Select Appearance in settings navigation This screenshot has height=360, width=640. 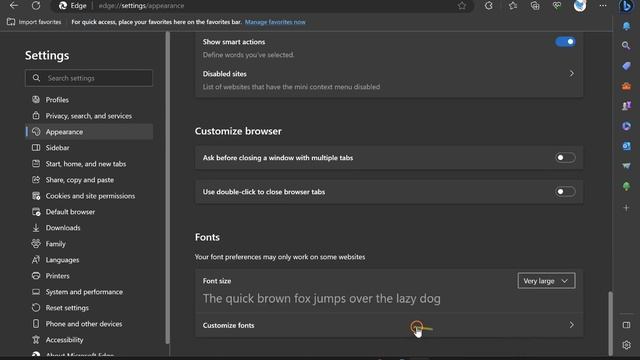(x=89, y=132)
